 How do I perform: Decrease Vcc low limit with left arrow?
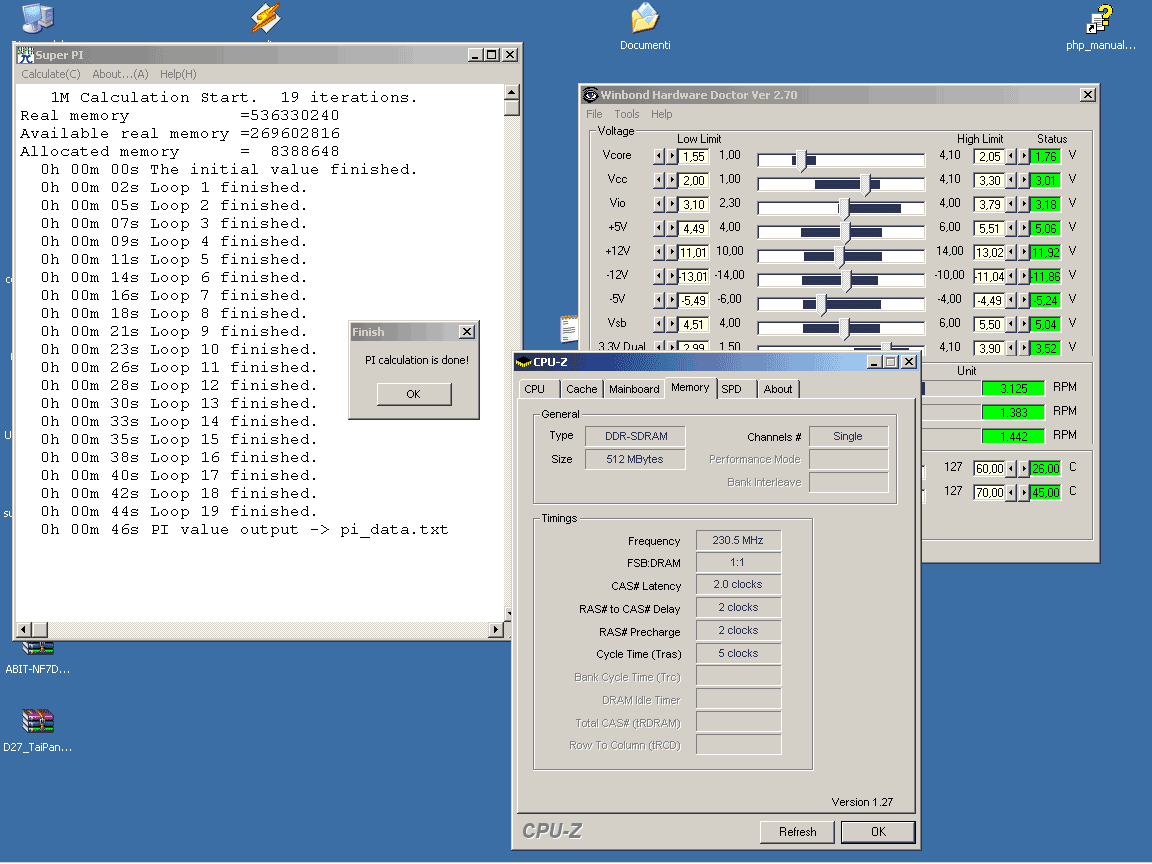[x=658, y=180]
